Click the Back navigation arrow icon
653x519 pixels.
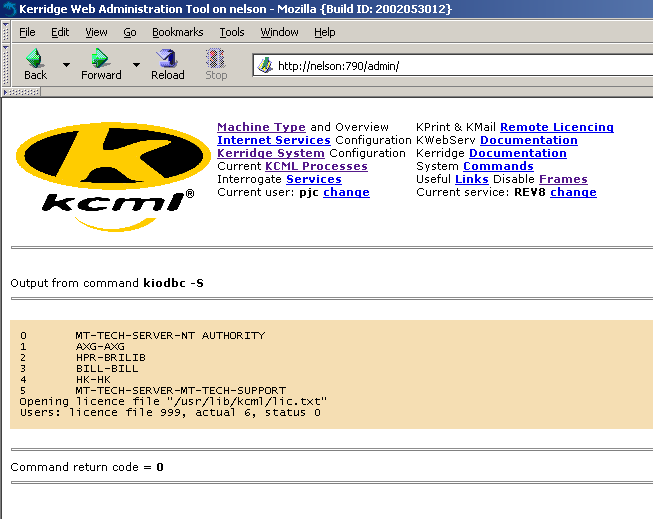click(x=35, y=58)
